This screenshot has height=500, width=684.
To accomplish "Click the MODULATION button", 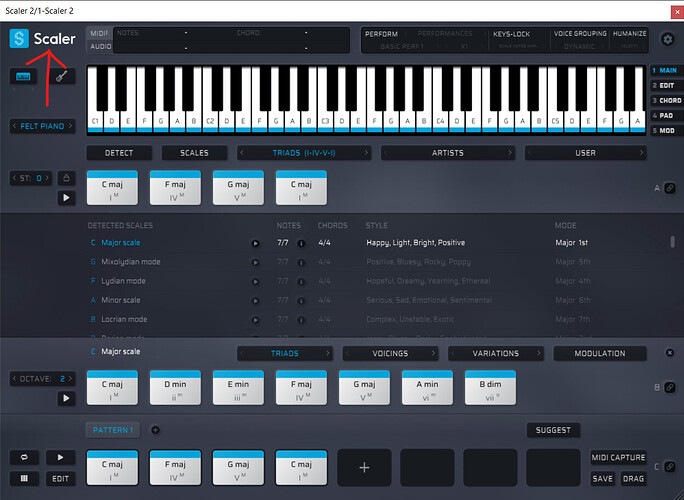I will pos(600,353).
